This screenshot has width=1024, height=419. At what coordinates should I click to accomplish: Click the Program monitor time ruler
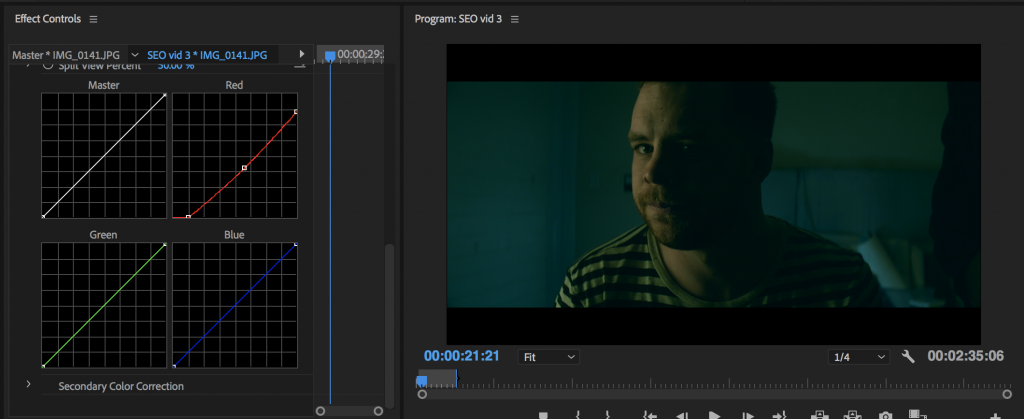click(x=714, y=380)
